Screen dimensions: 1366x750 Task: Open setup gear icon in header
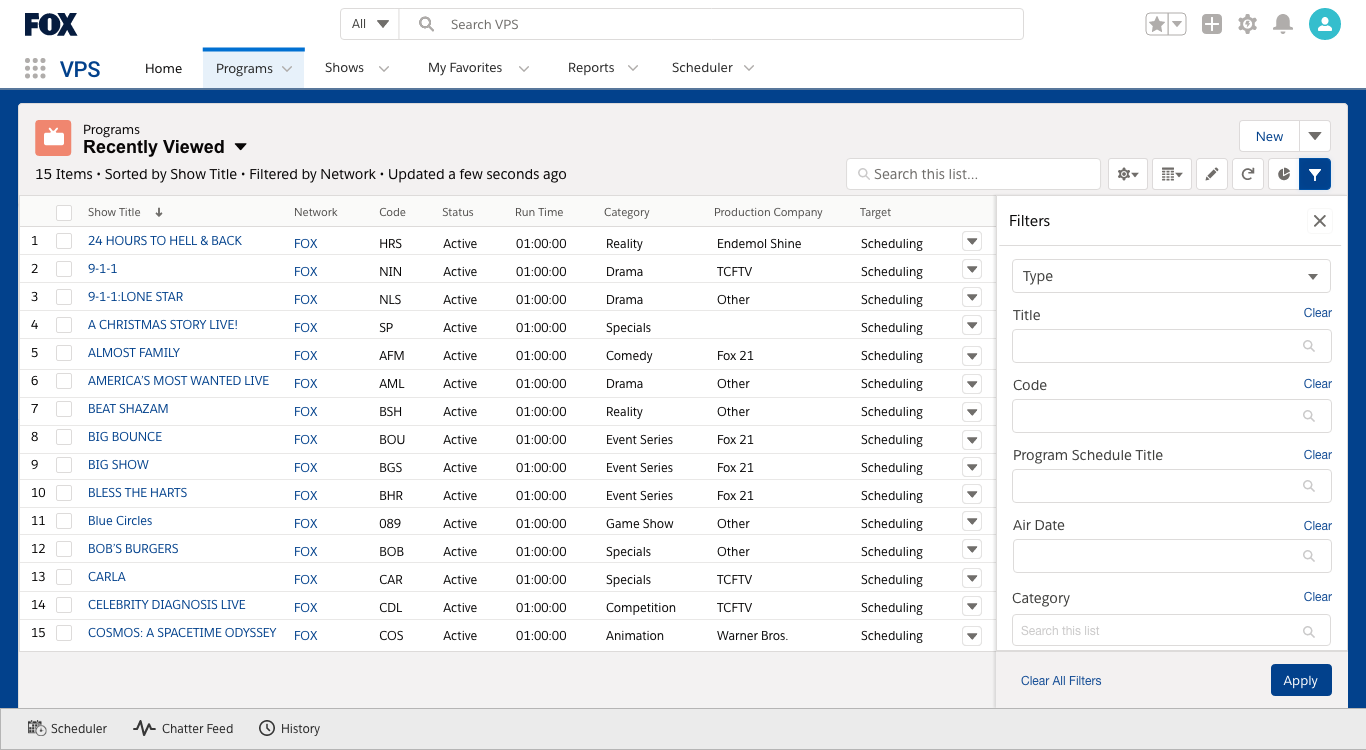pyautogui.click(x=1247, y=24)
